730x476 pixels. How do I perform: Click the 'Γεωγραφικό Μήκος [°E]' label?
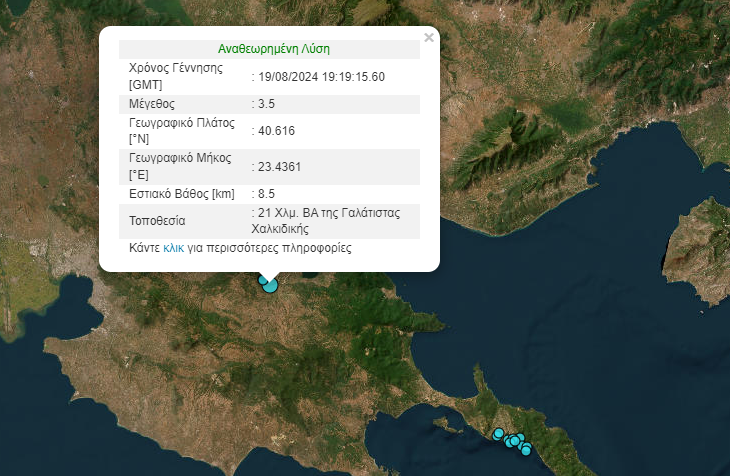pyautogui.click(x=180, y=166)
